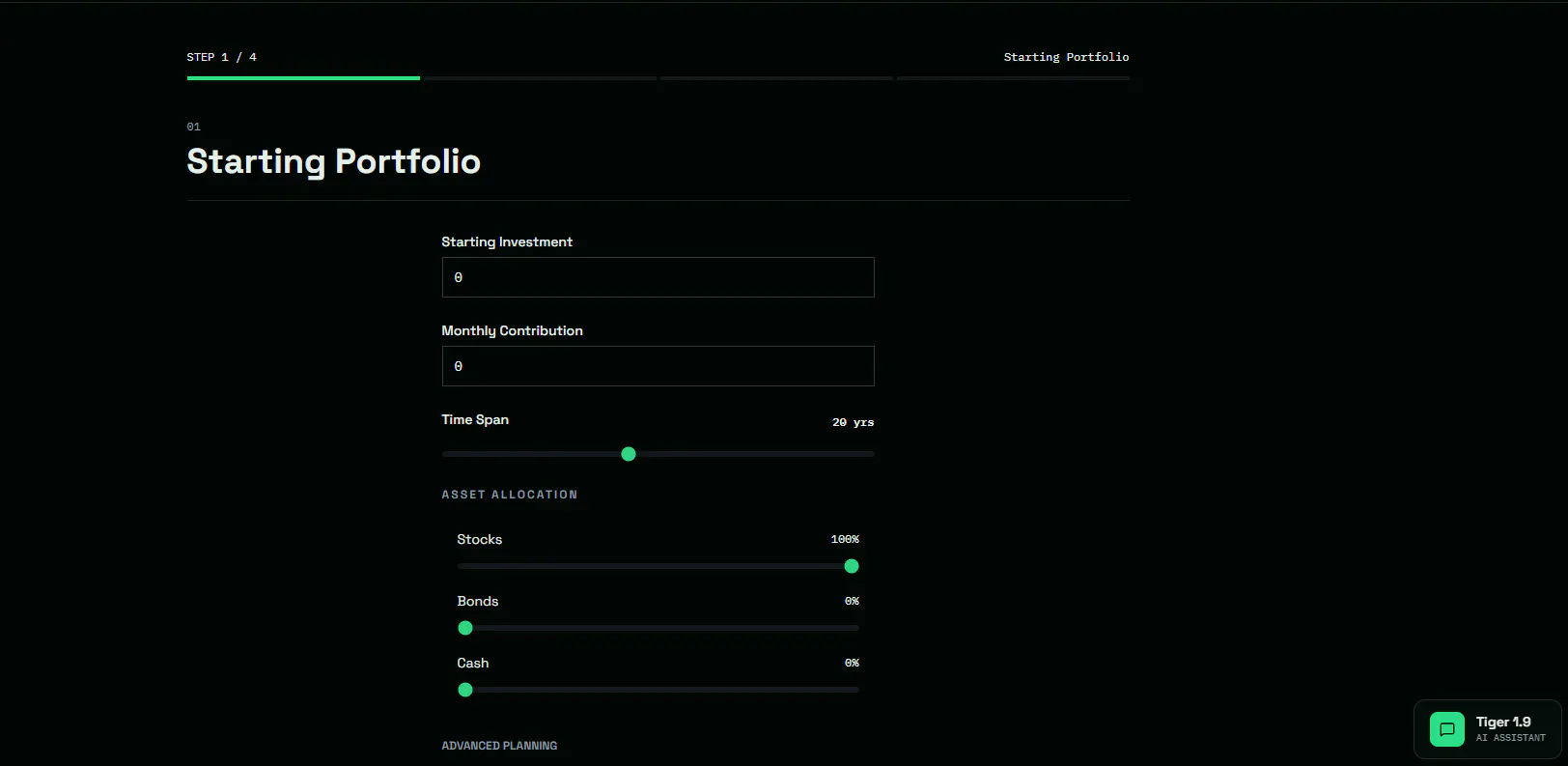Click the Stocks '100%' value
Viewport: 1568px width, 766px height.
click(x=845, y=539)
